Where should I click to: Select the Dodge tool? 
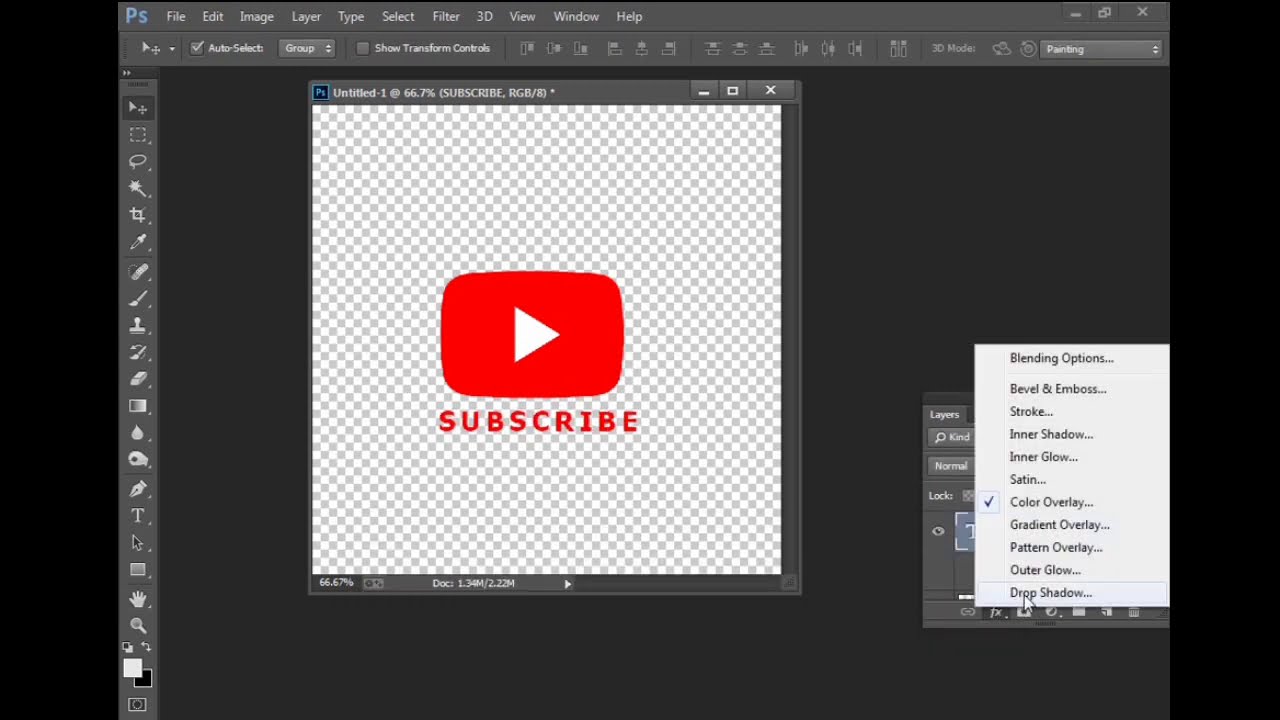[138, 460]
